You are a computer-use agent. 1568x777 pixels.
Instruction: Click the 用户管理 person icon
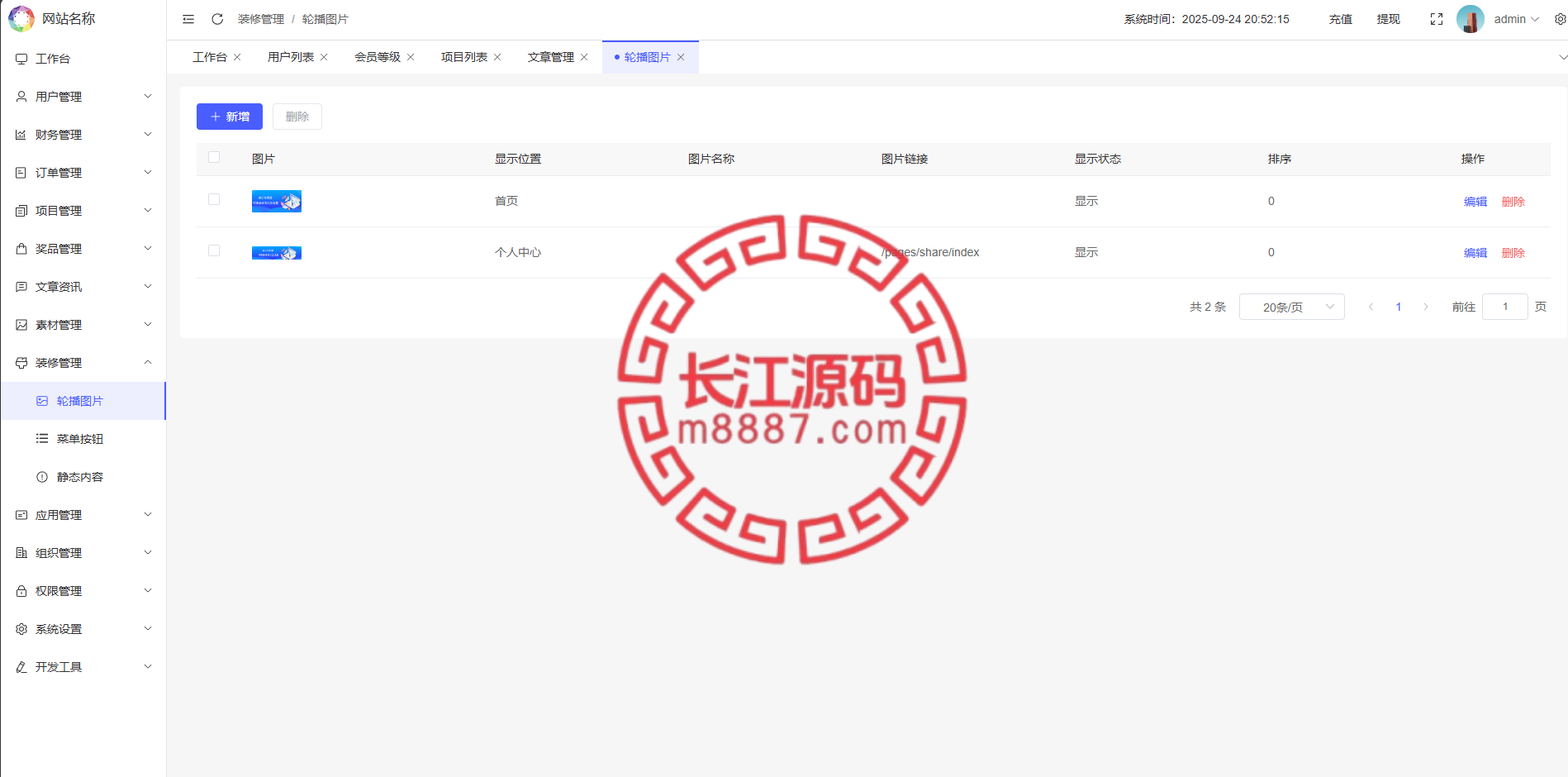tap(21, 97)
